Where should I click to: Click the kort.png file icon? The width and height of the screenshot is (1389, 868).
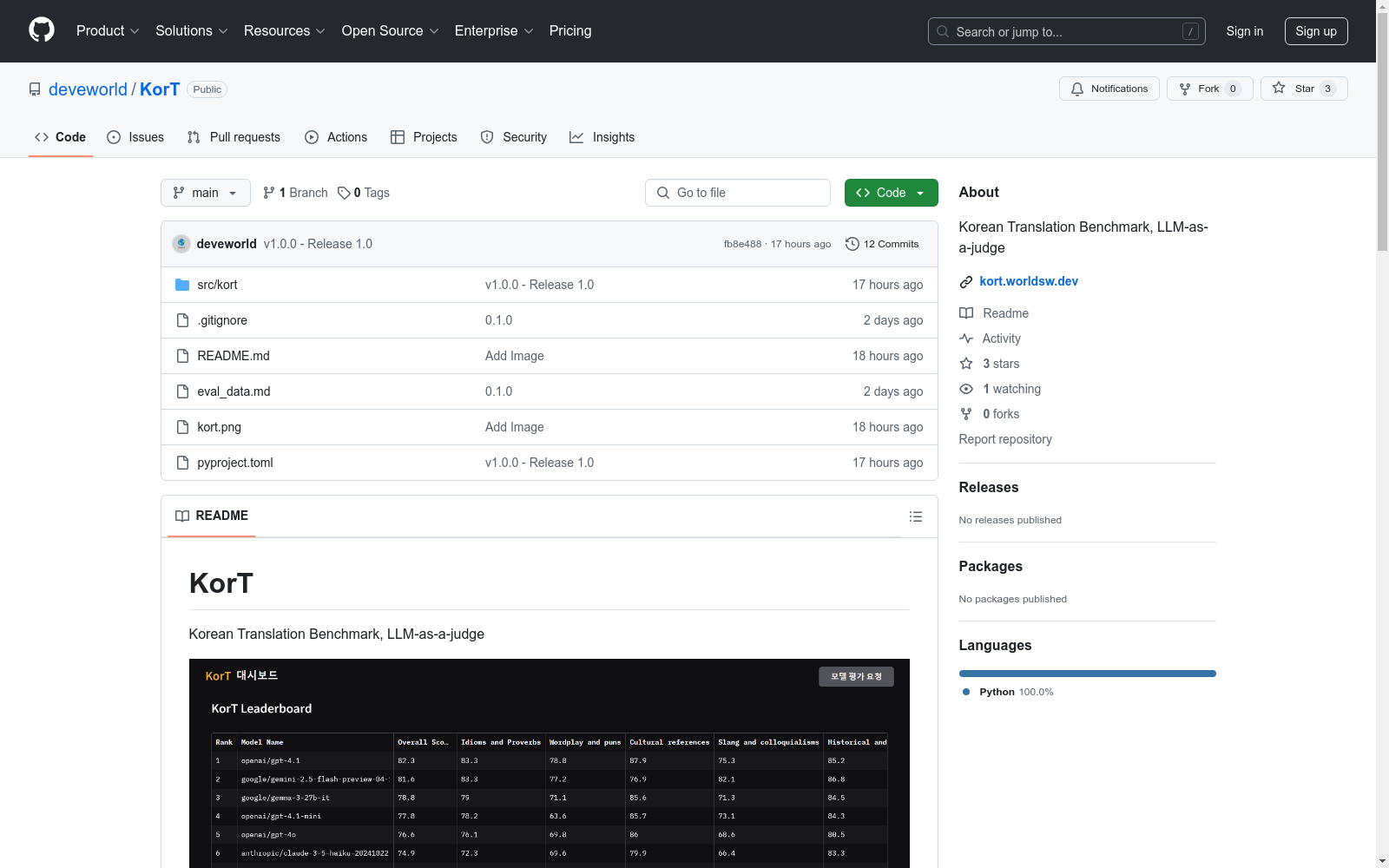pos(182,427)
